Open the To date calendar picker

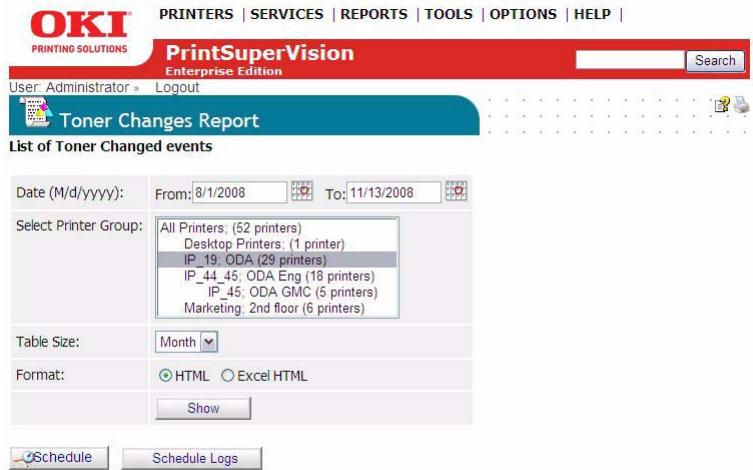coord(456,191)
